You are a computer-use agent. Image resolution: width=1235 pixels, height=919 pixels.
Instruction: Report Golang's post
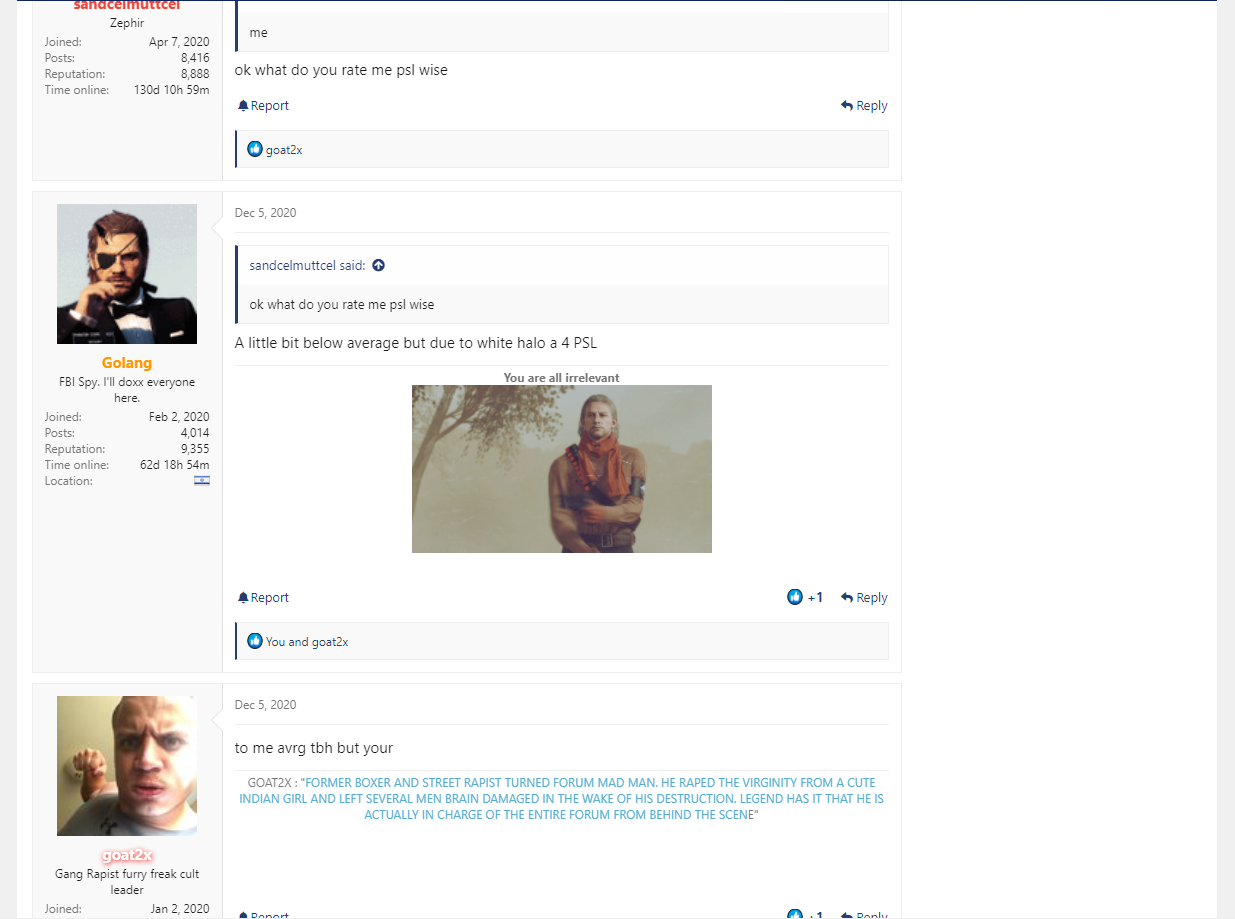[x=263, y=598]
